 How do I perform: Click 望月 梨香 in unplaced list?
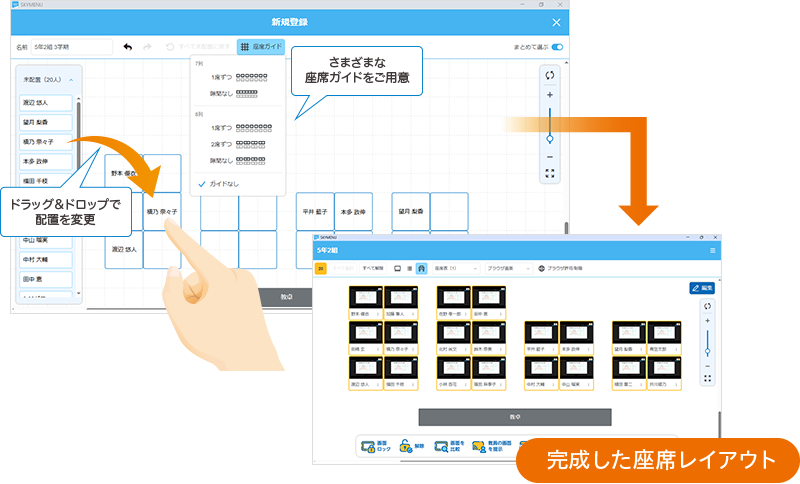[x=46, y=122]
